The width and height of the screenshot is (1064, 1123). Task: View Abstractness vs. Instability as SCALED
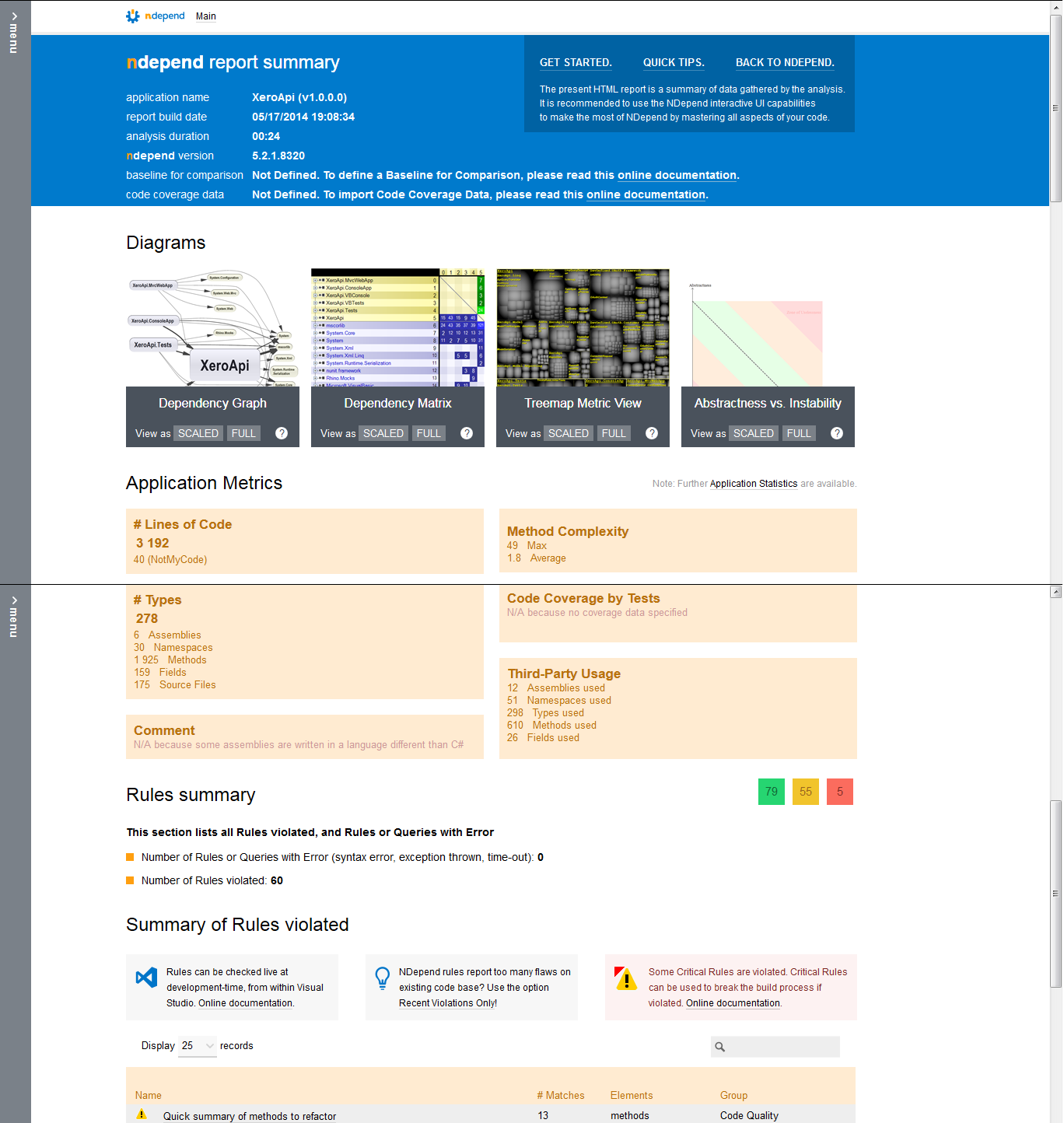(754, 433)
